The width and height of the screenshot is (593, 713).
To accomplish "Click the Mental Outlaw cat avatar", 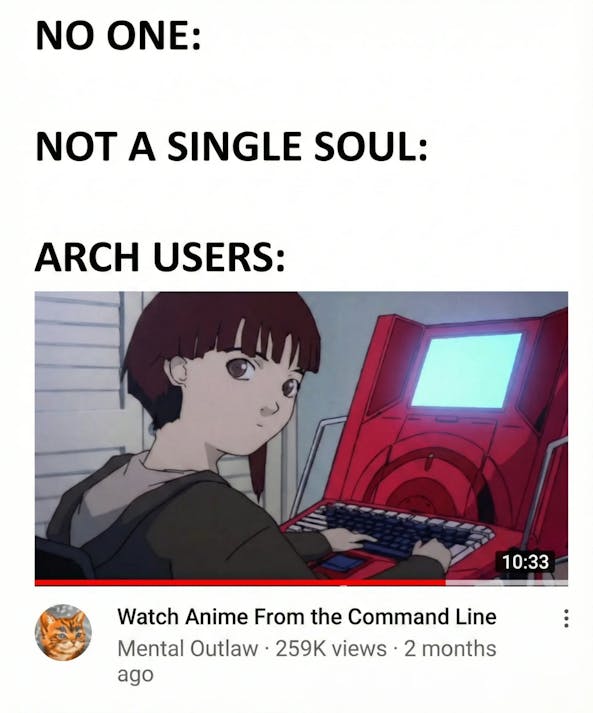I will [x=63, y=632].
